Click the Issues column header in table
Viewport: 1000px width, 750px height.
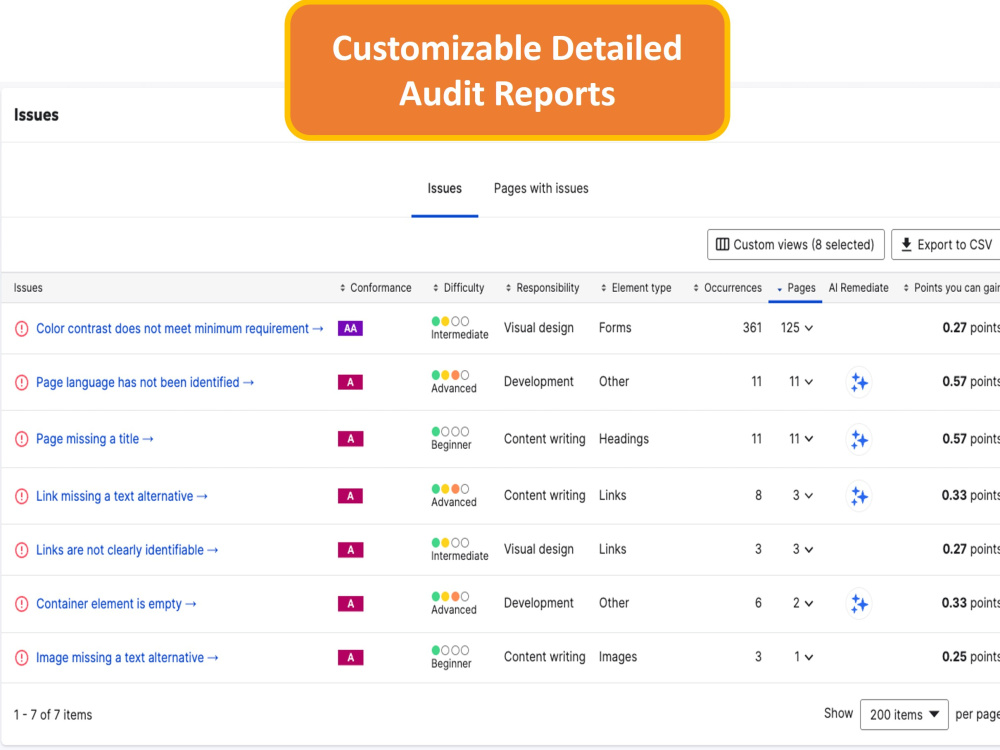tap(28, 288)
